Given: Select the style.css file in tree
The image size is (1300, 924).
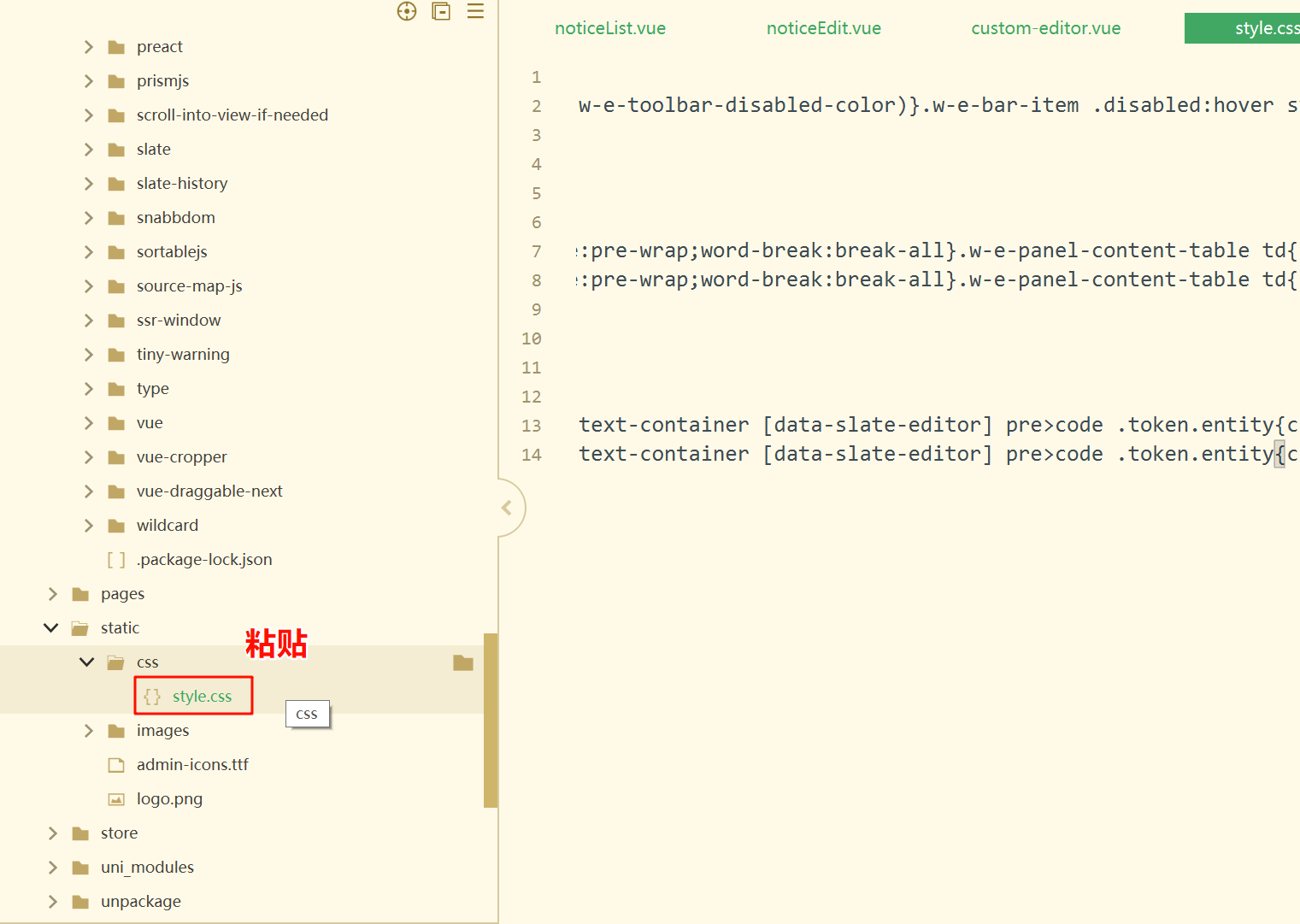Looking at the screenshot, I should pos(203,697).
